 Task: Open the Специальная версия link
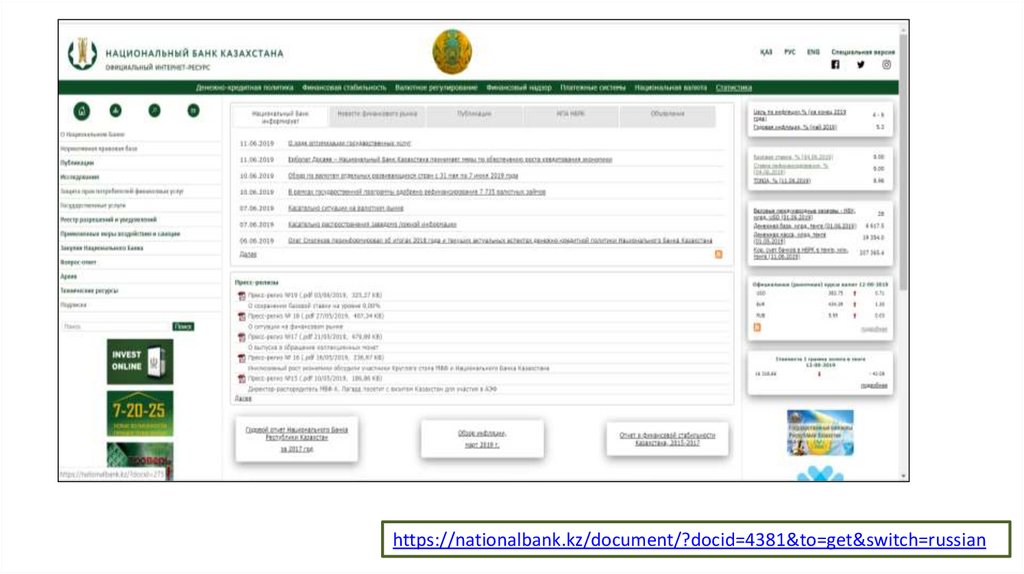point(863,52)
